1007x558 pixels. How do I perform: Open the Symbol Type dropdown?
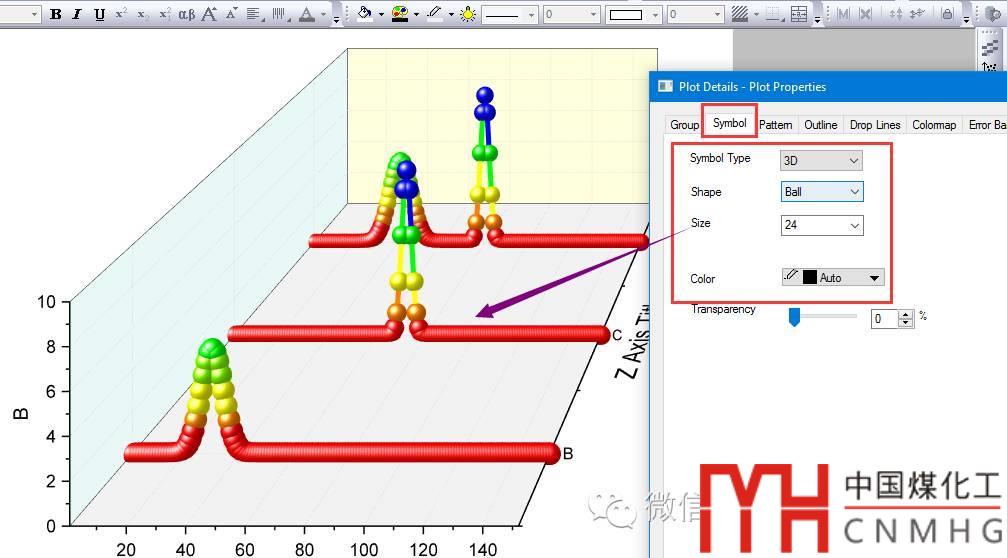click(x=821, y=160)
